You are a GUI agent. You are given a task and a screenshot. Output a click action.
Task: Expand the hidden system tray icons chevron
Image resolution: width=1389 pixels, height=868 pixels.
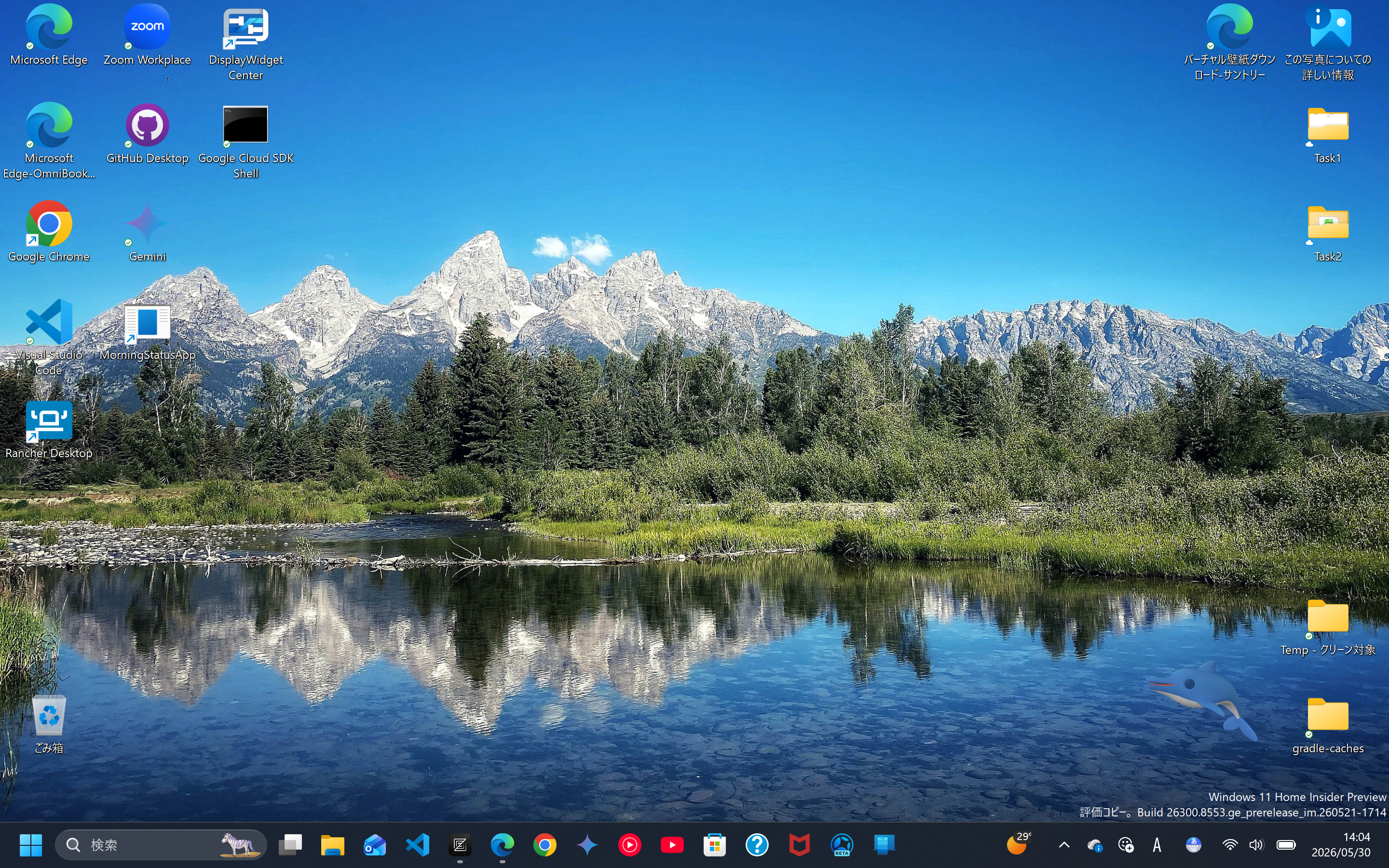pos(1063,844)
